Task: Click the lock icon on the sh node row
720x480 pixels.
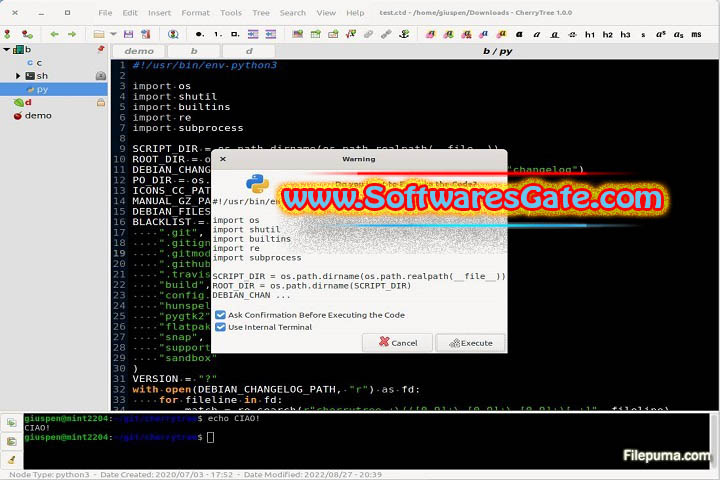Action: click(101, 76)
